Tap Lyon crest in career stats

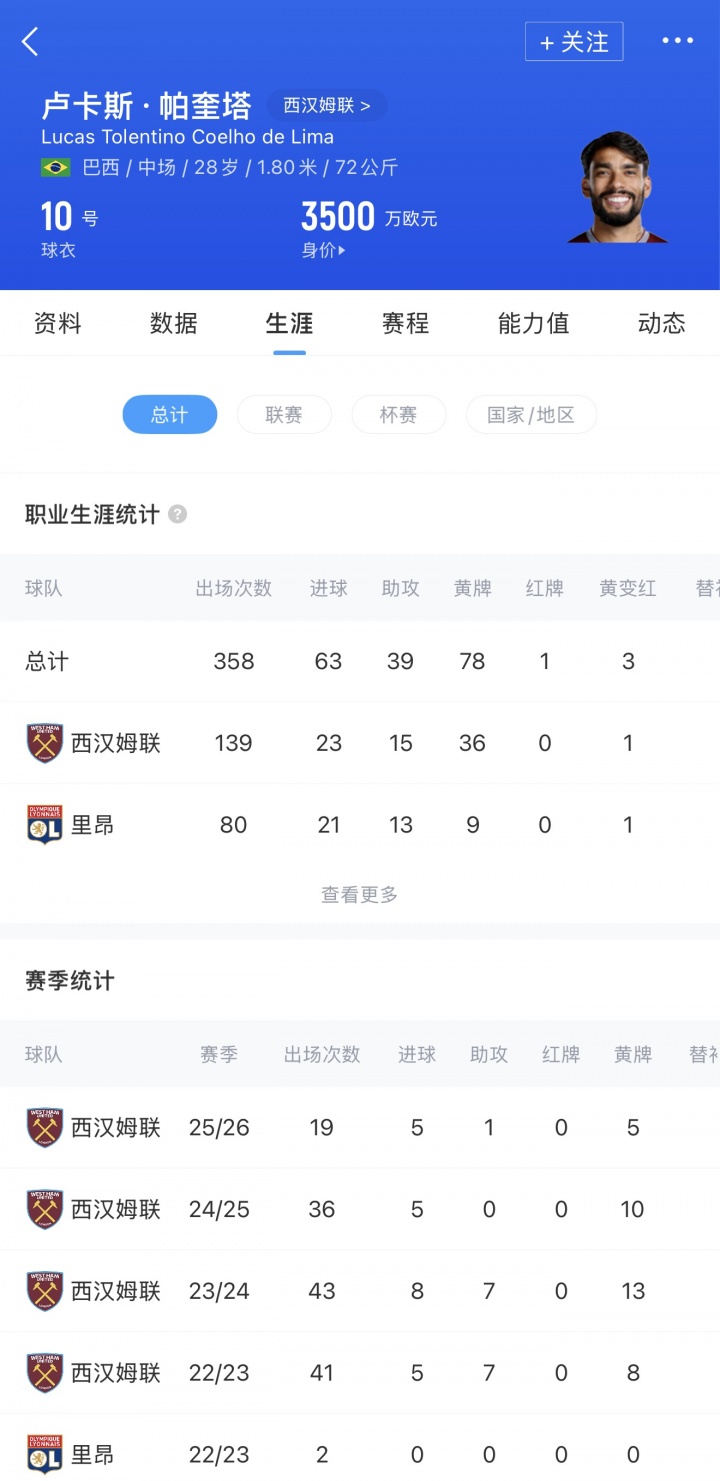(x=45, y=825)
